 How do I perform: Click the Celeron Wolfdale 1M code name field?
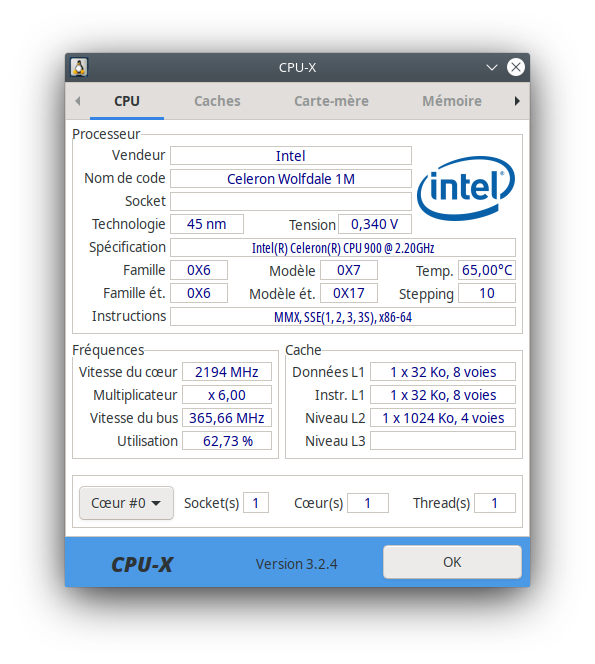(x=291, y=179)
